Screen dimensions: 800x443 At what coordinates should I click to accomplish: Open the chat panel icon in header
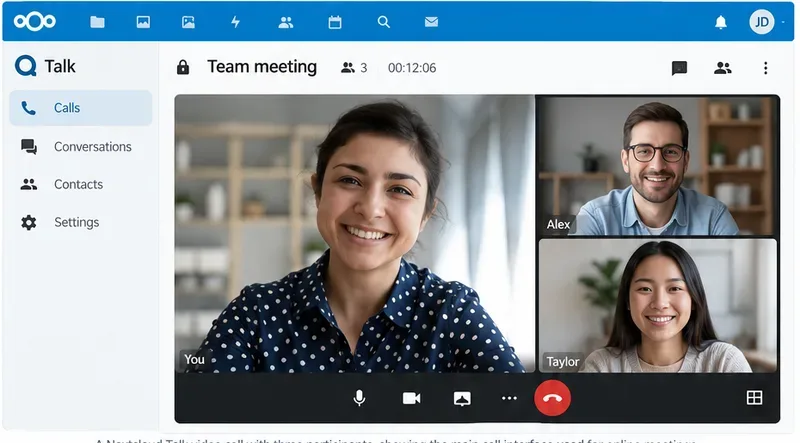pos(679,68)
